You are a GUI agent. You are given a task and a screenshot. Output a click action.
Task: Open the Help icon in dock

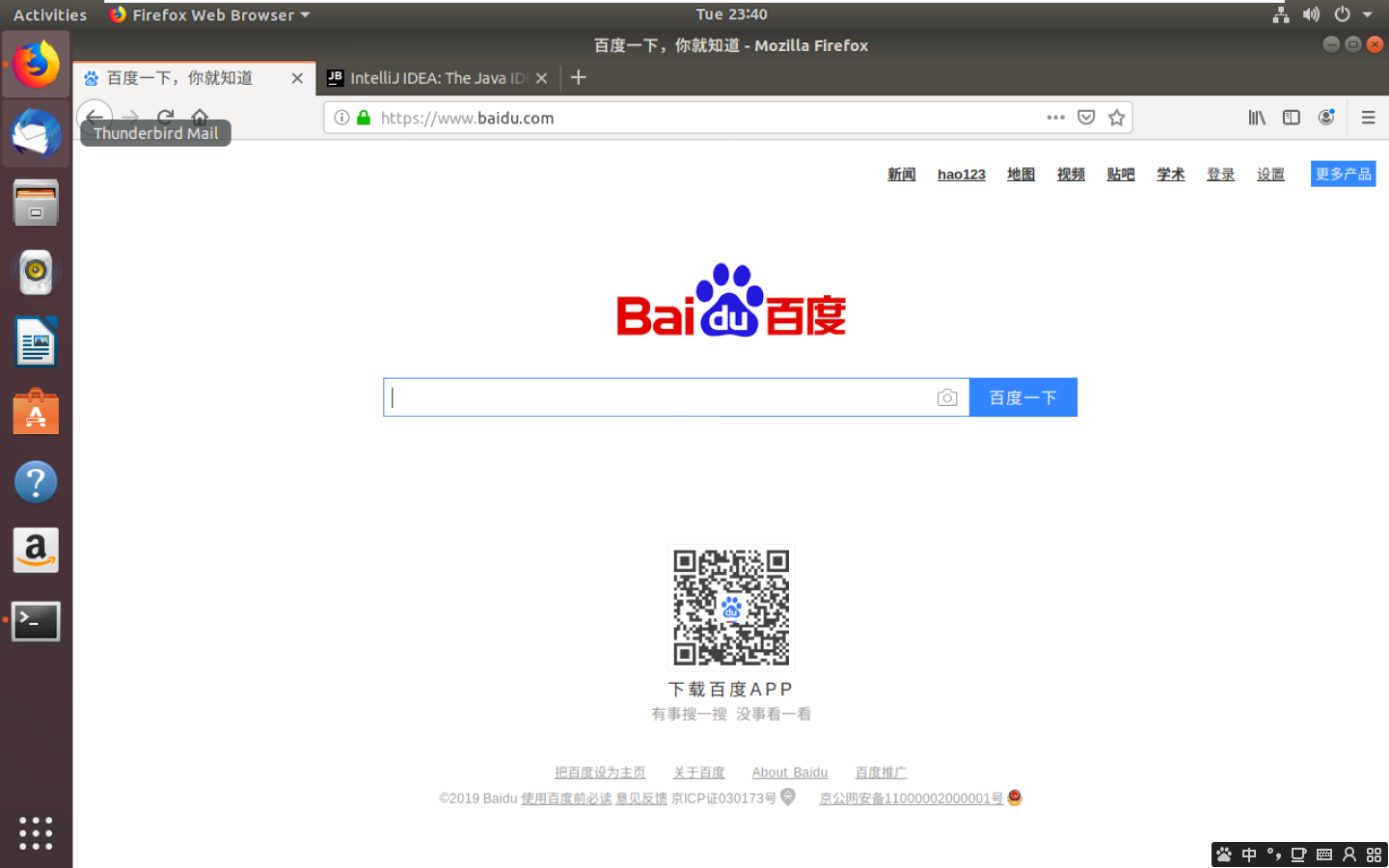point(36,482)
